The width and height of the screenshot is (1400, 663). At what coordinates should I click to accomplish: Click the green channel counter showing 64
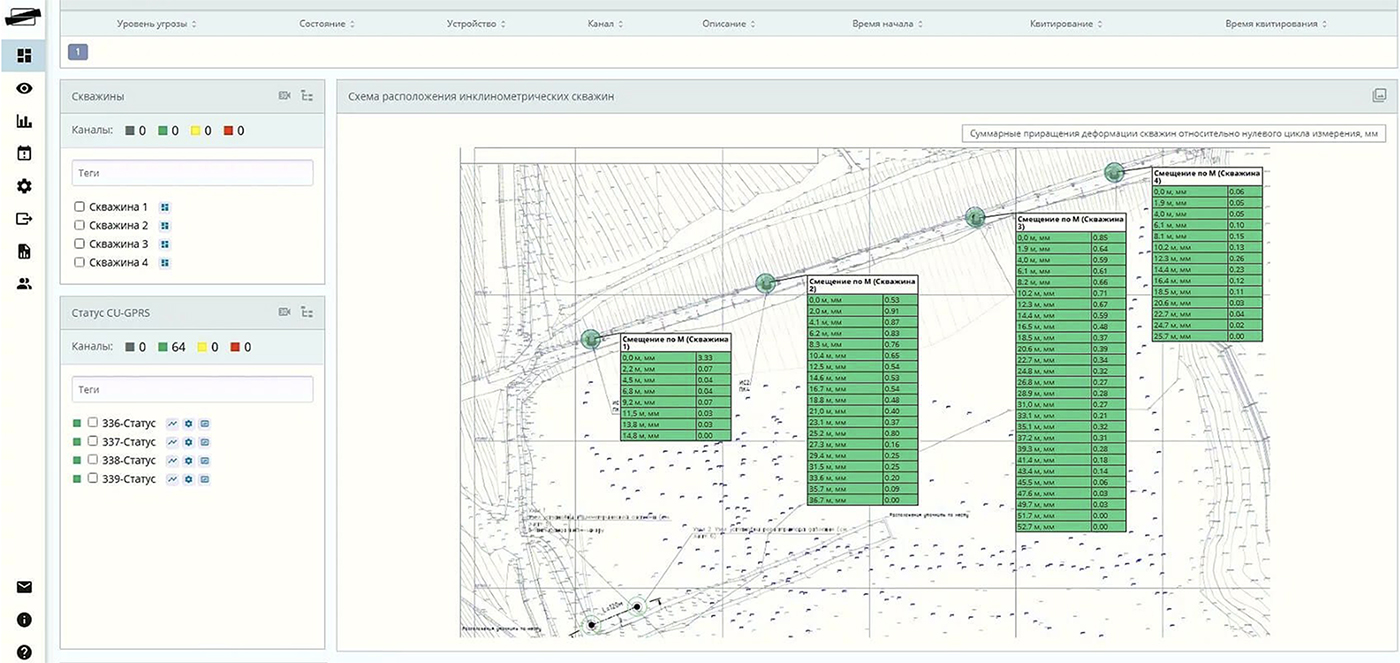click(172, 347)
